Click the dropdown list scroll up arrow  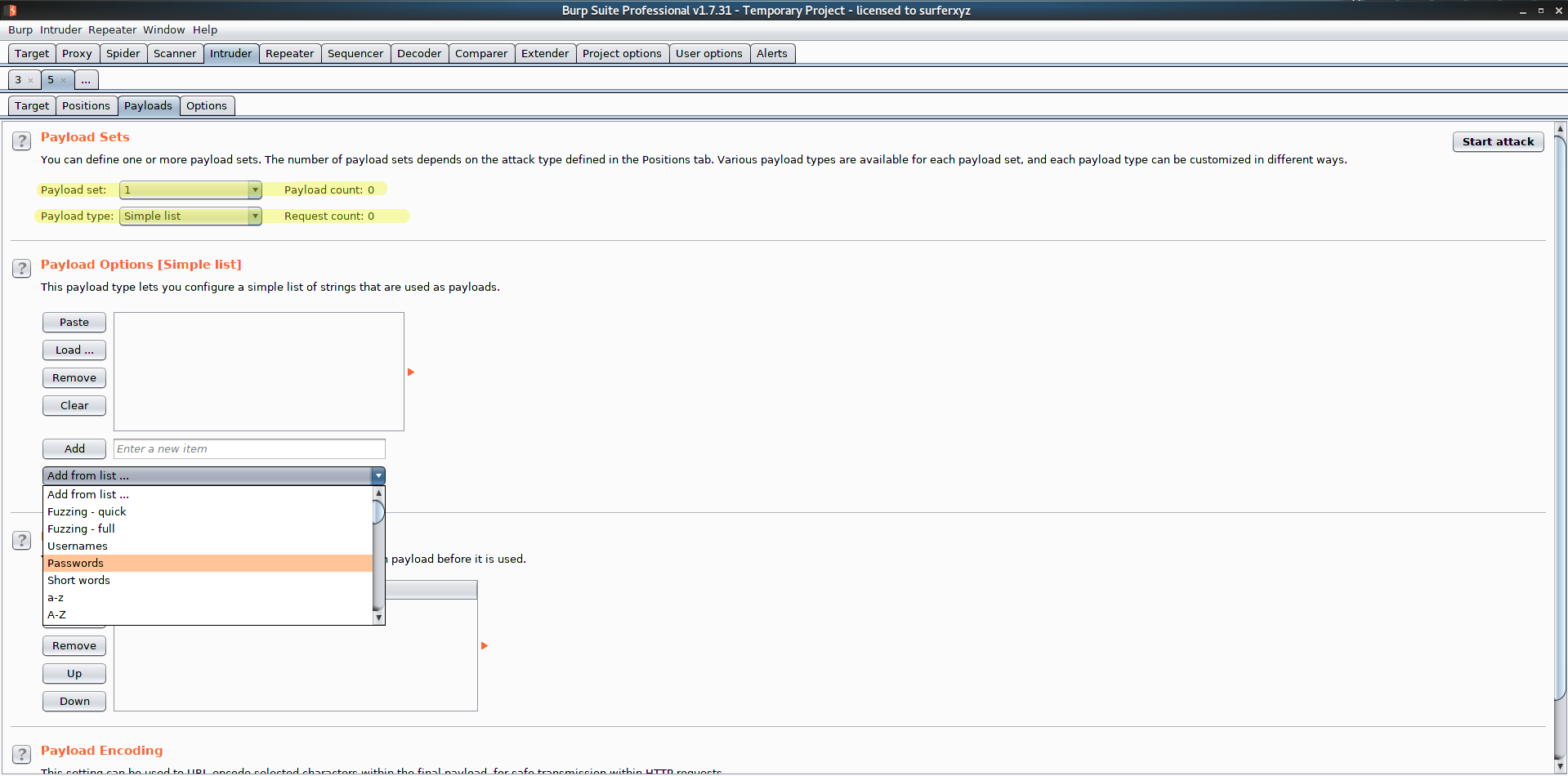378,493
